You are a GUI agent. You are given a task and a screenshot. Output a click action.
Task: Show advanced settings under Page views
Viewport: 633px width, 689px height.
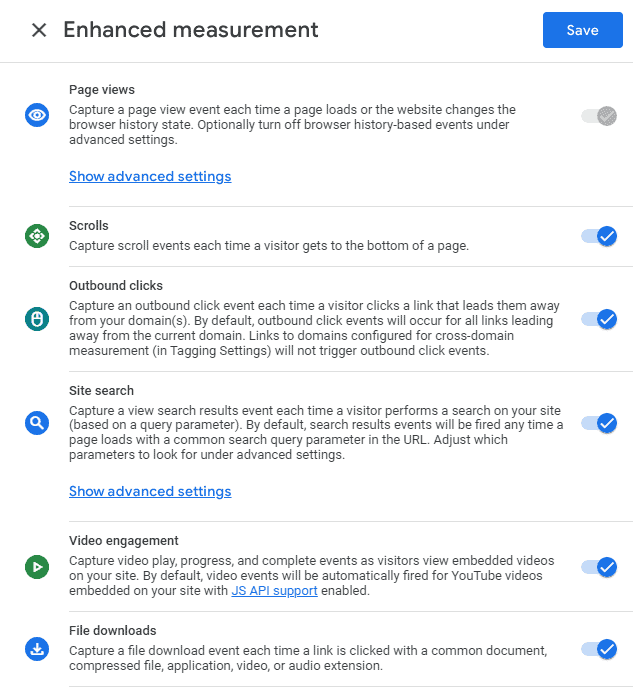150,177
